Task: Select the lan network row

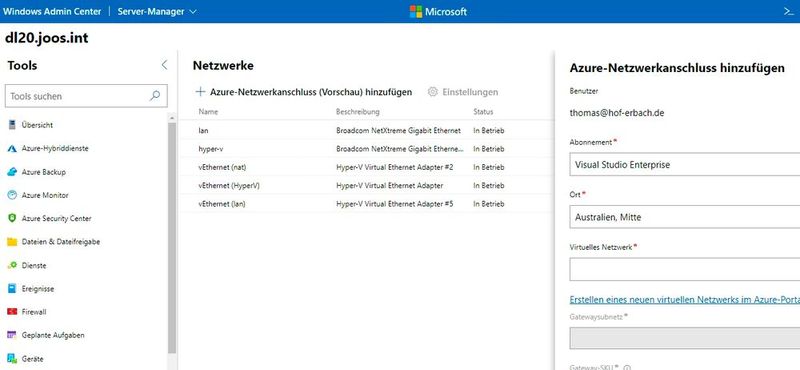Action: [366, 131]
